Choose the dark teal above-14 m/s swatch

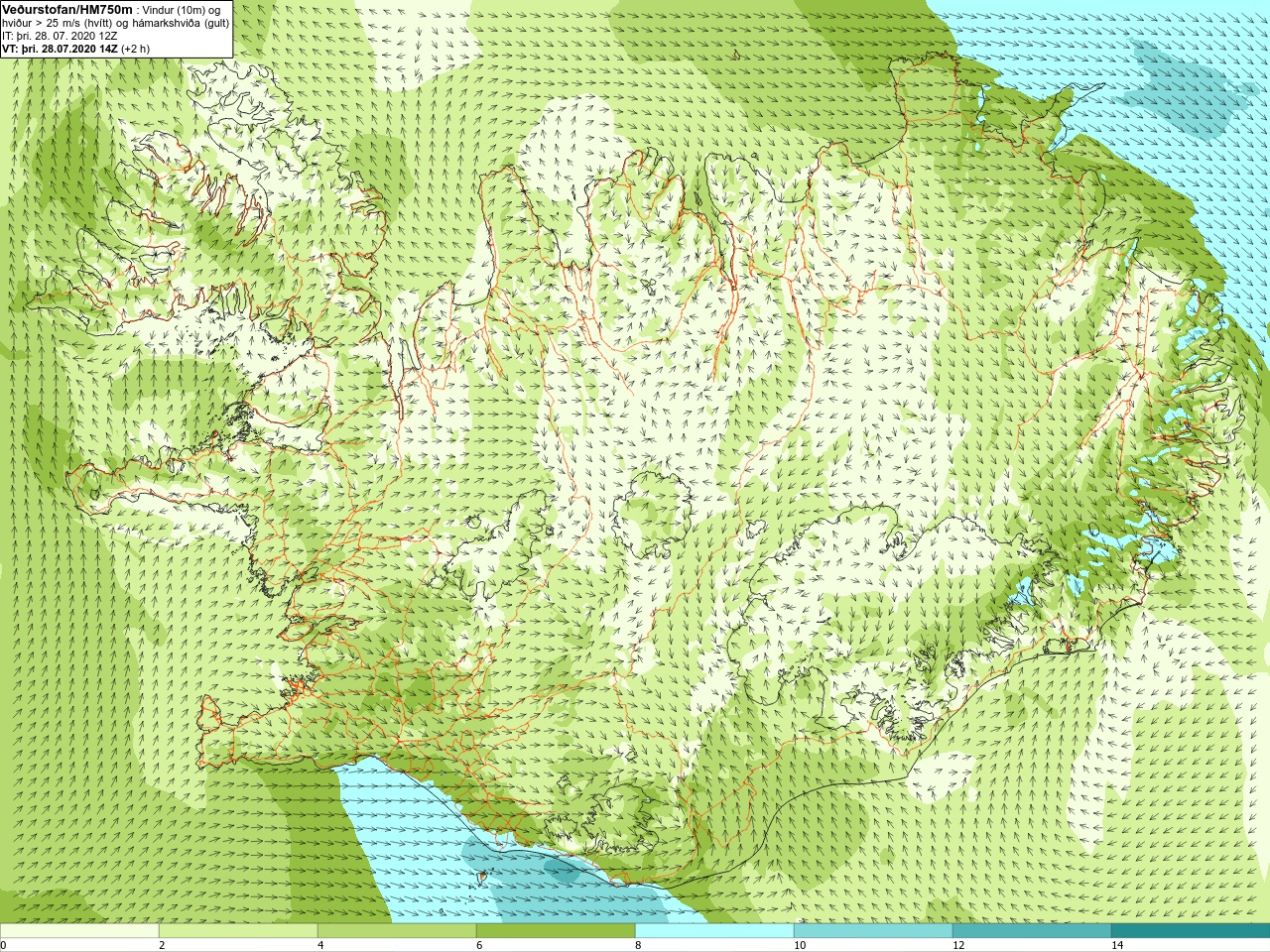point(1191,931)
